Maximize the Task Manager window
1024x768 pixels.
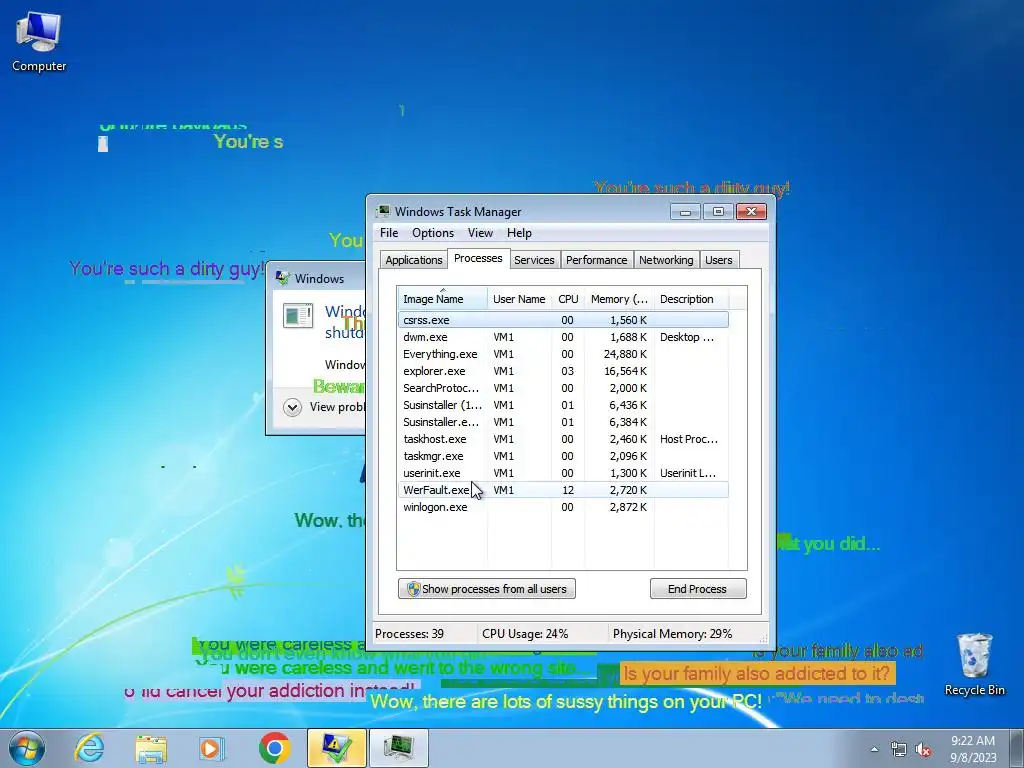[718, 212]
